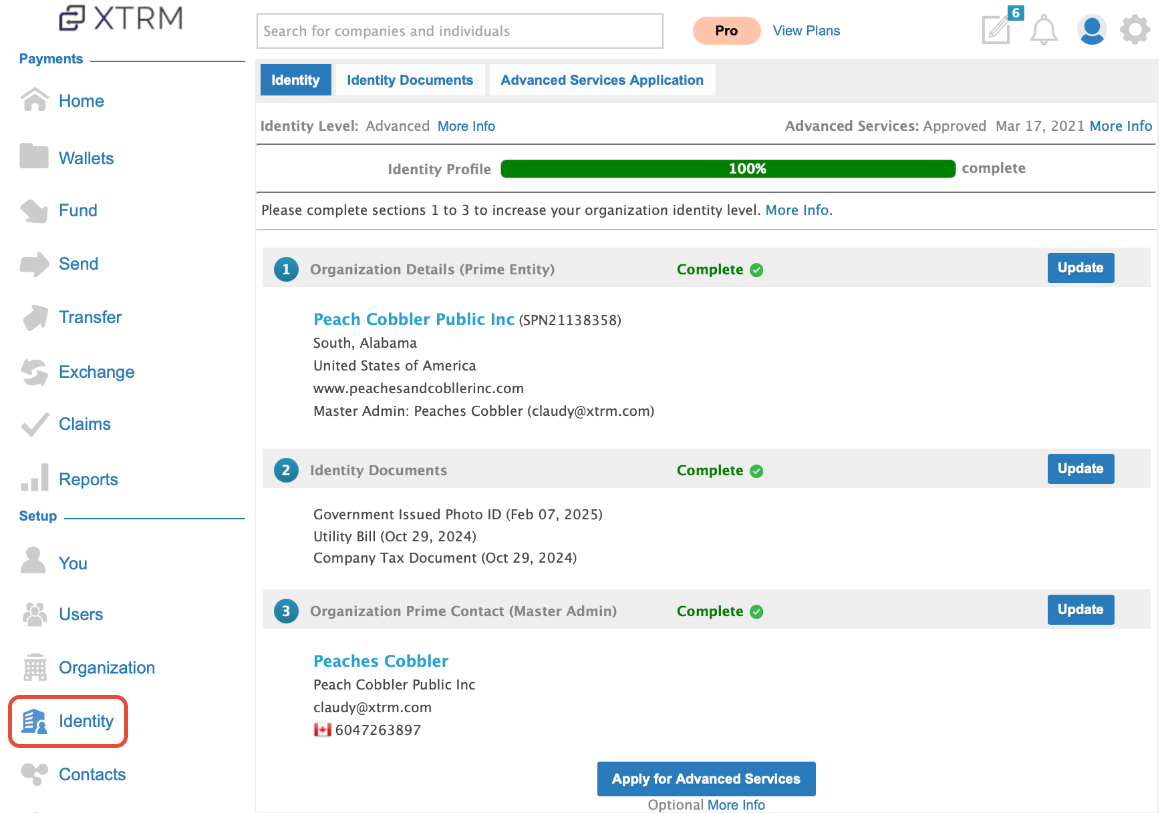
Task: Click the Identity sidebar icon
Action: click(x=34, y=721)
